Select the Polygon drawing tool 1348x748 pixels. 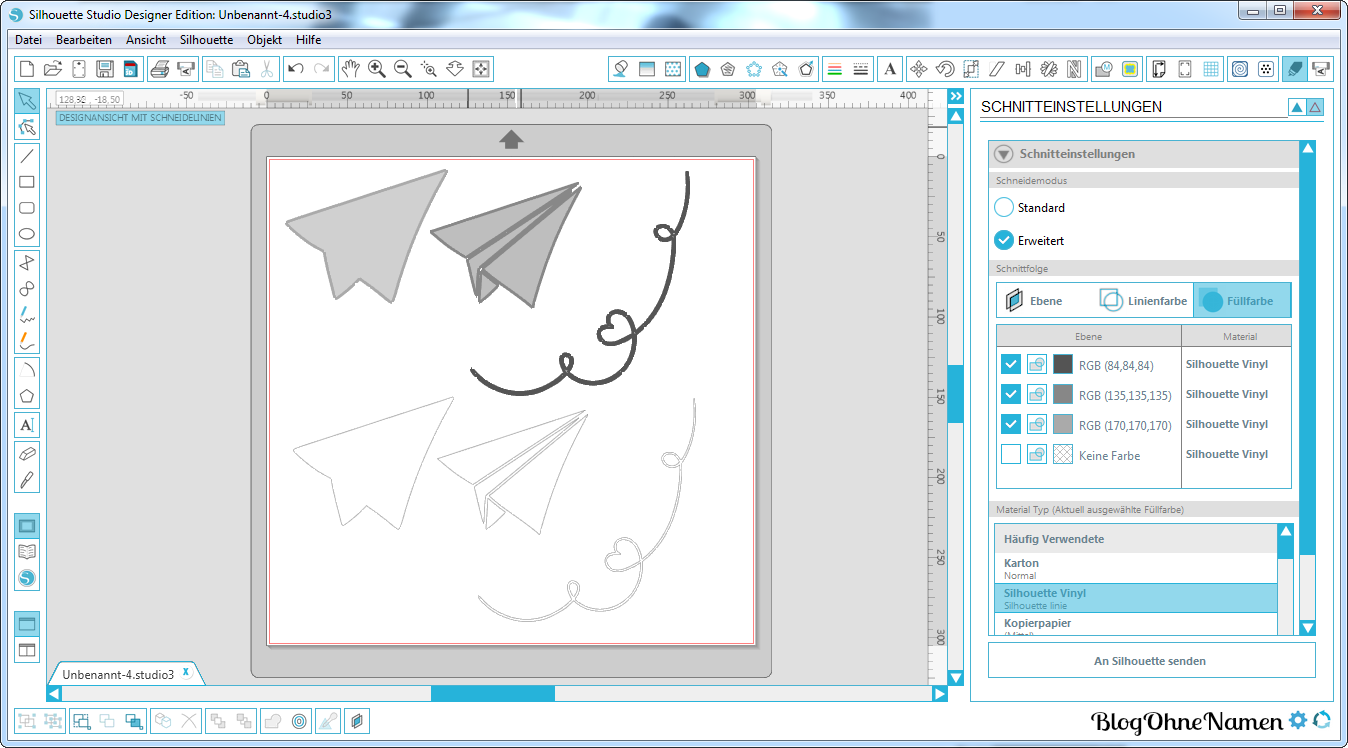coord(27,396)
